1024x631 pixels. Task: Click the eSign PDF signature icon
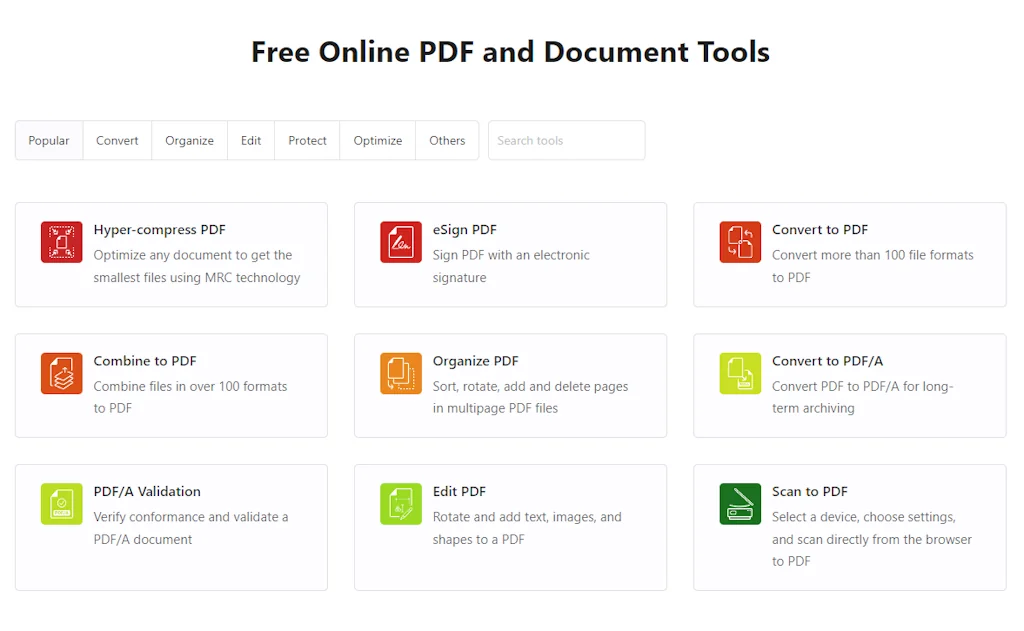point(400,241)
